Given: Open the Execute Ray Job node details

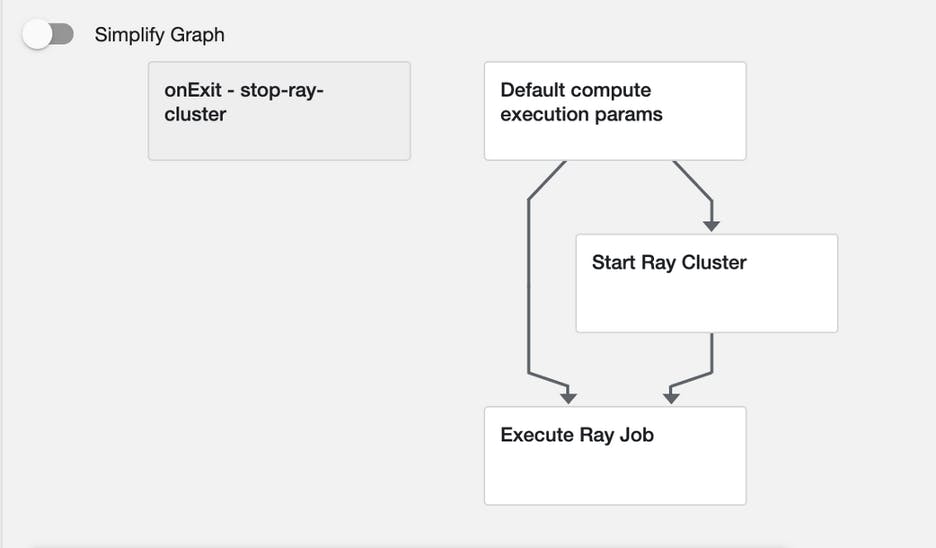Looking at the screenshot, I should click(615, 456).
